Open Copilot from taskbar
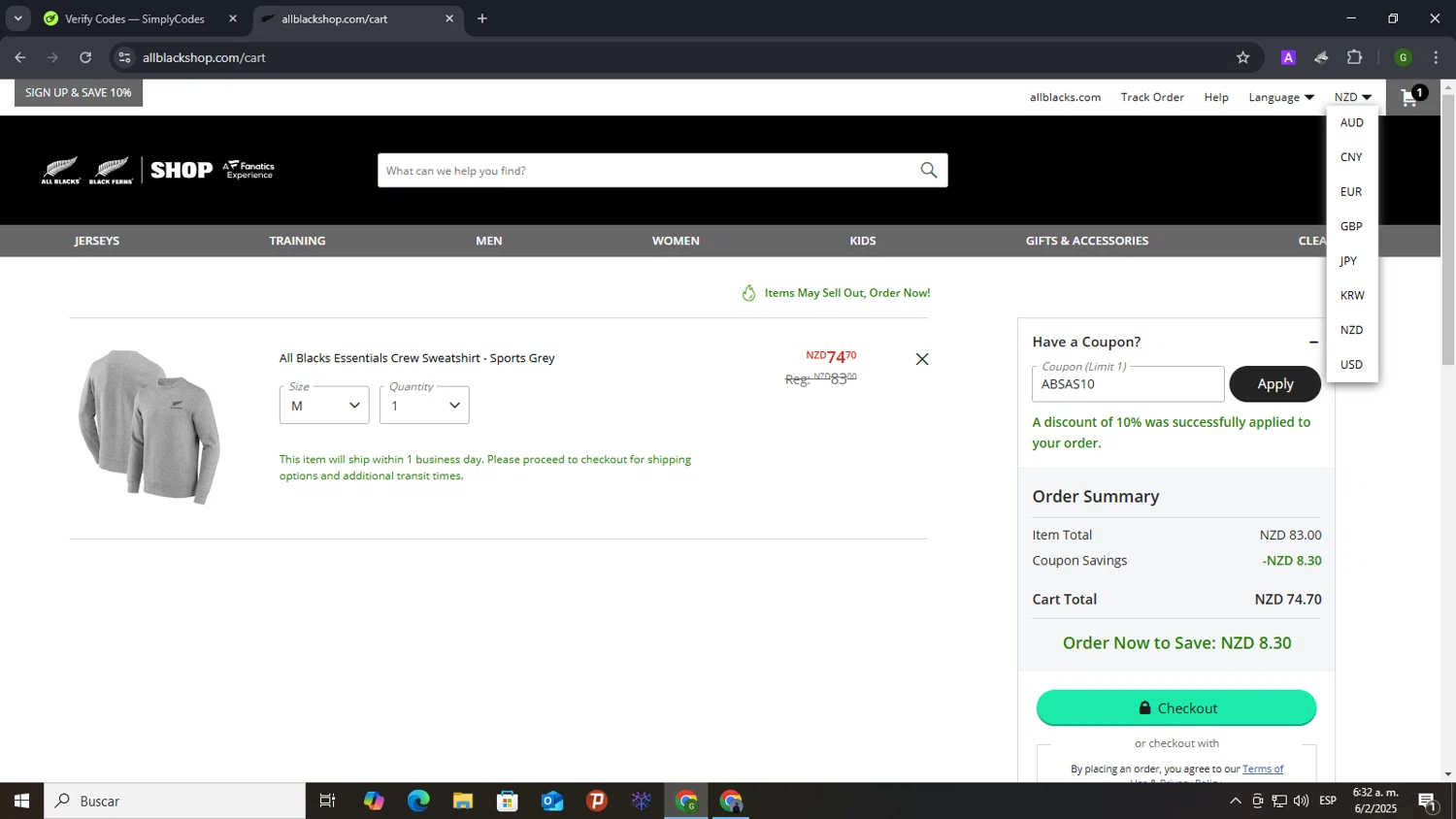Image resolution: width=1456 pixels, height=819 pixels. 374,801
